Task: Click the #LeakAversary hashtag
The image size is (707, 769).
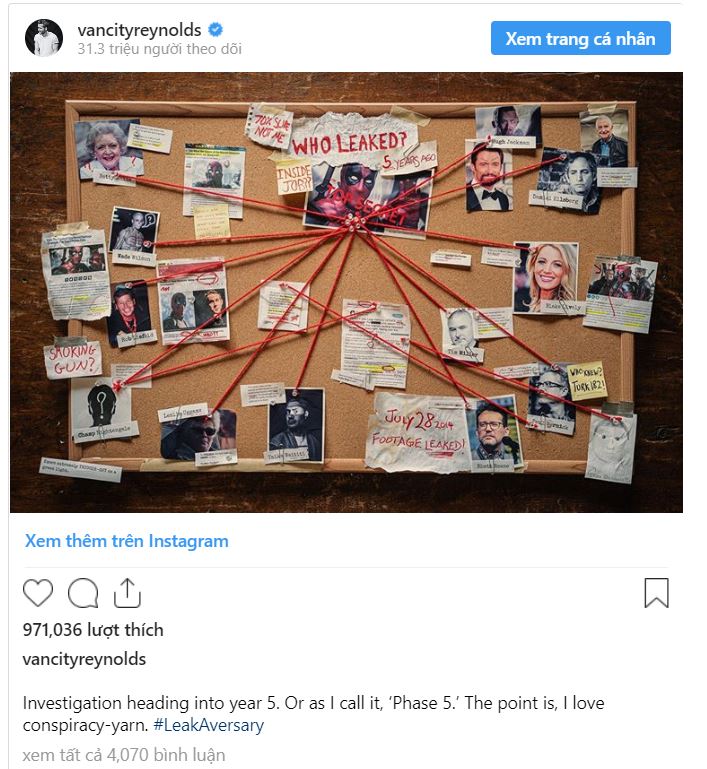Action: [208, 725]
